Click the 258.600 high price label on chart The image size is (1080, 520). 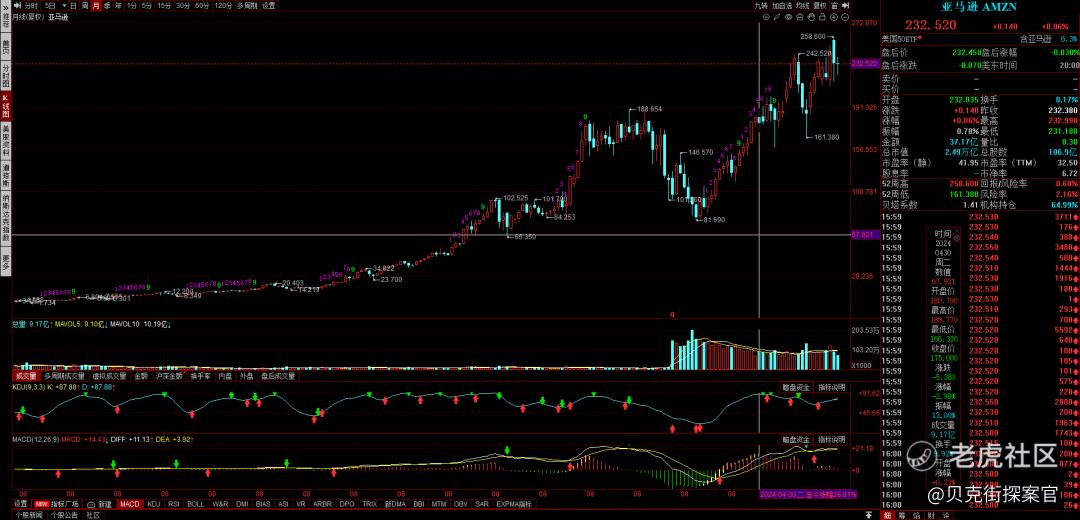(x=813, y=36)
